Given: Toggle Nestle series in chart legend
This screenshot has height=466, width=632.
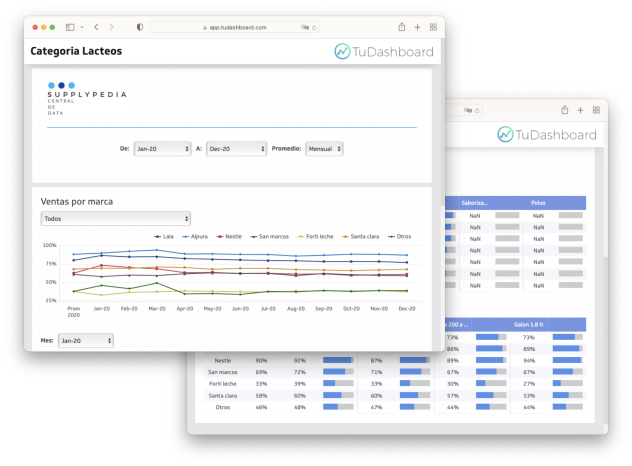Looking at the screenshot, I should point(229,236).
